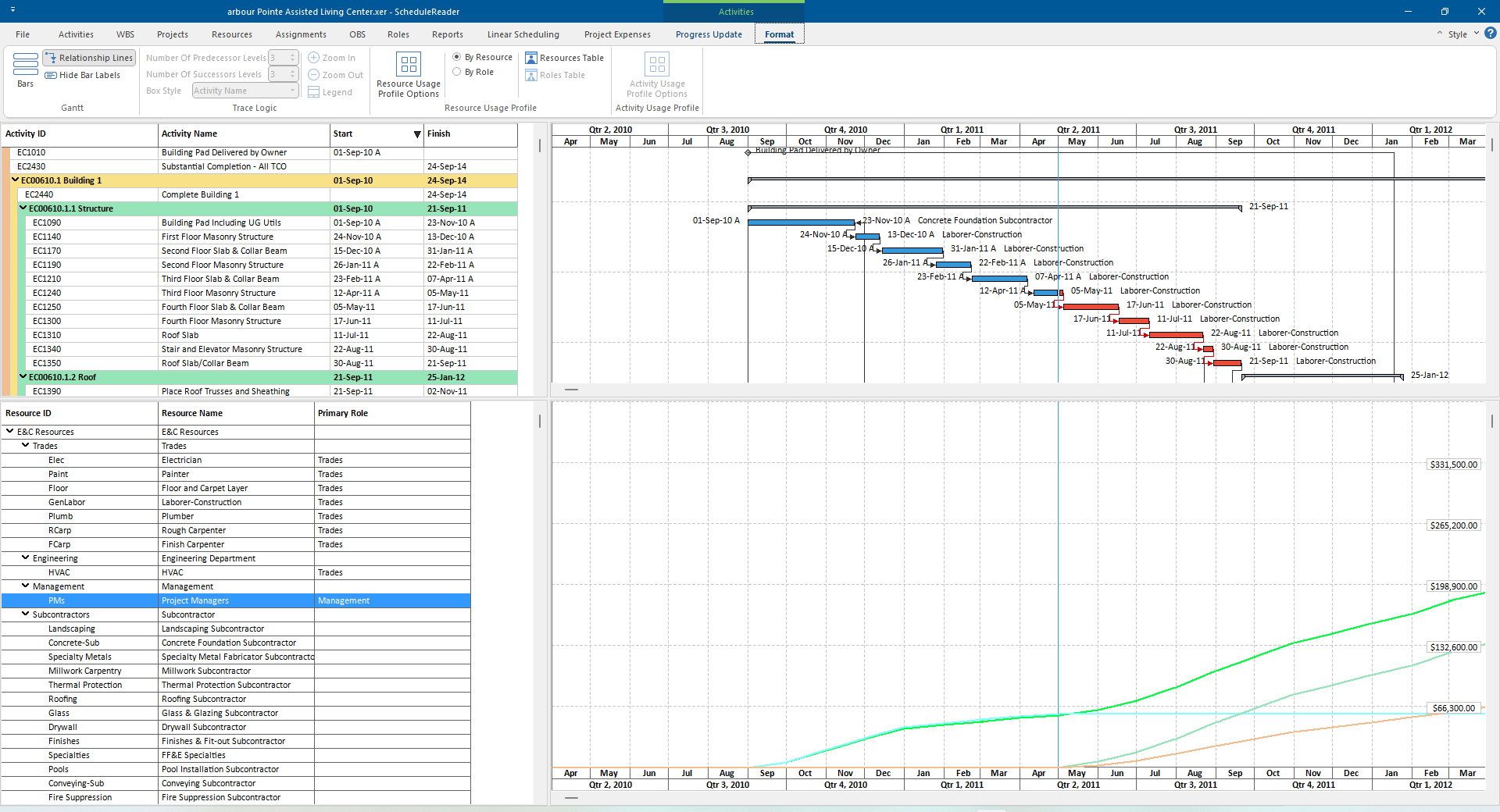Click the Zoom Out icon
1500x812 pixels.
point(316,74)
